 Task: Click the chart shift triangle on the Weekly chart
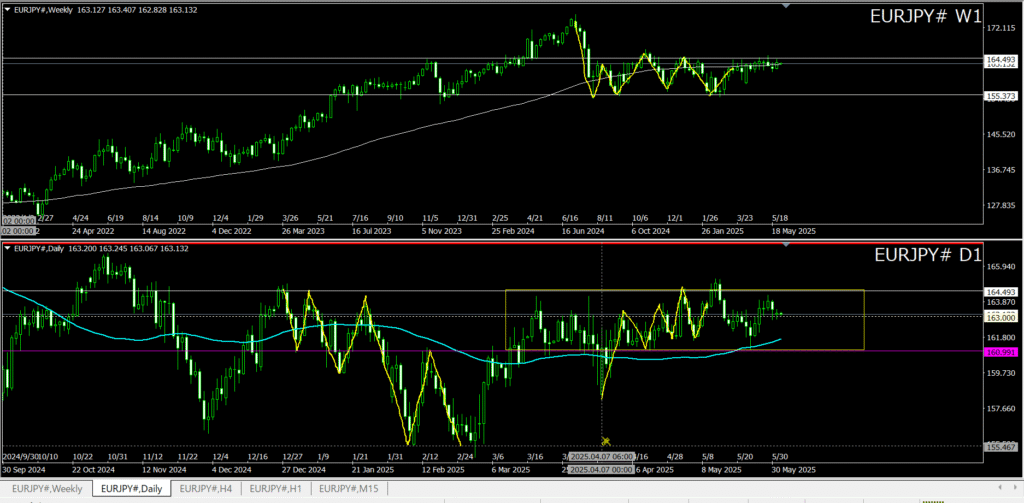[786, 5]
